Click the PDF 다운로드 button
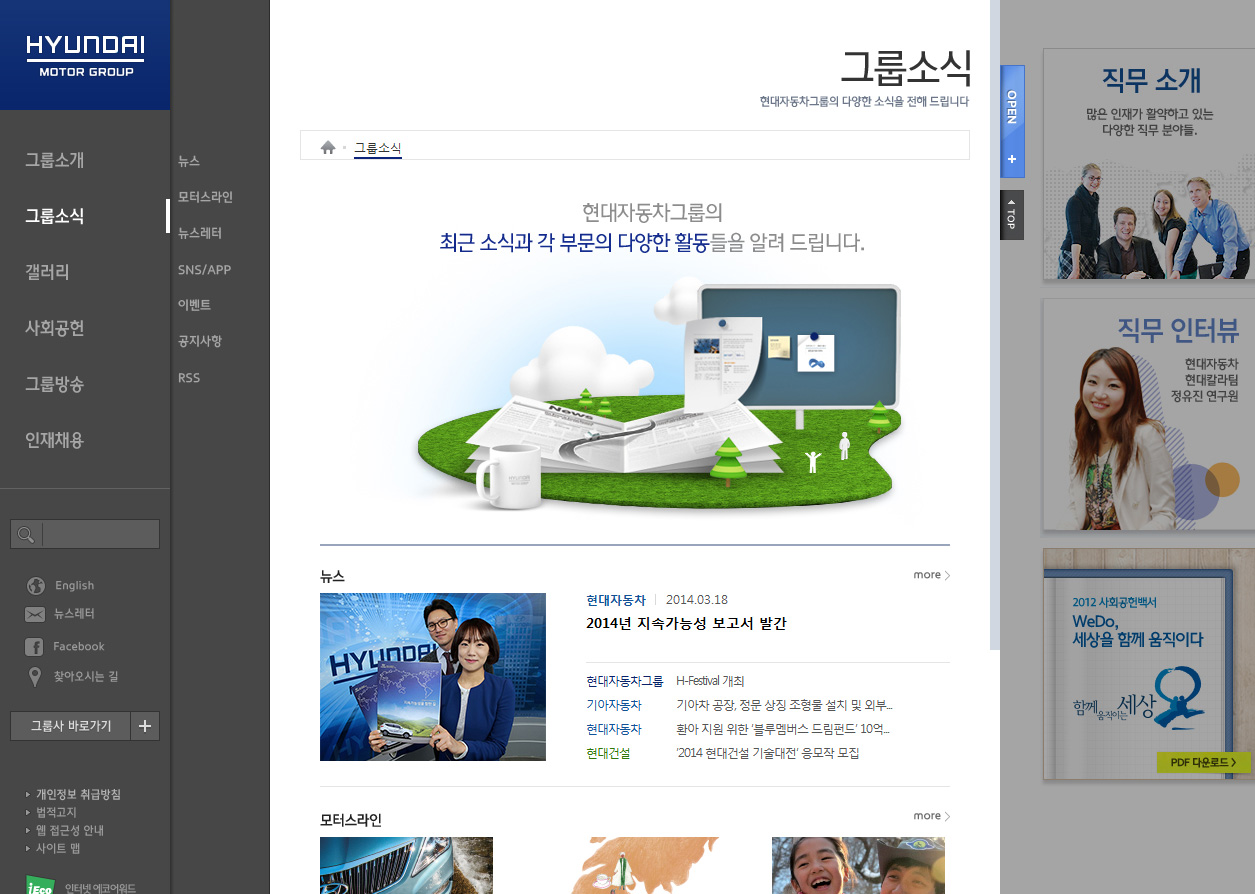The image size is (1255, 894). point(1203,762)
